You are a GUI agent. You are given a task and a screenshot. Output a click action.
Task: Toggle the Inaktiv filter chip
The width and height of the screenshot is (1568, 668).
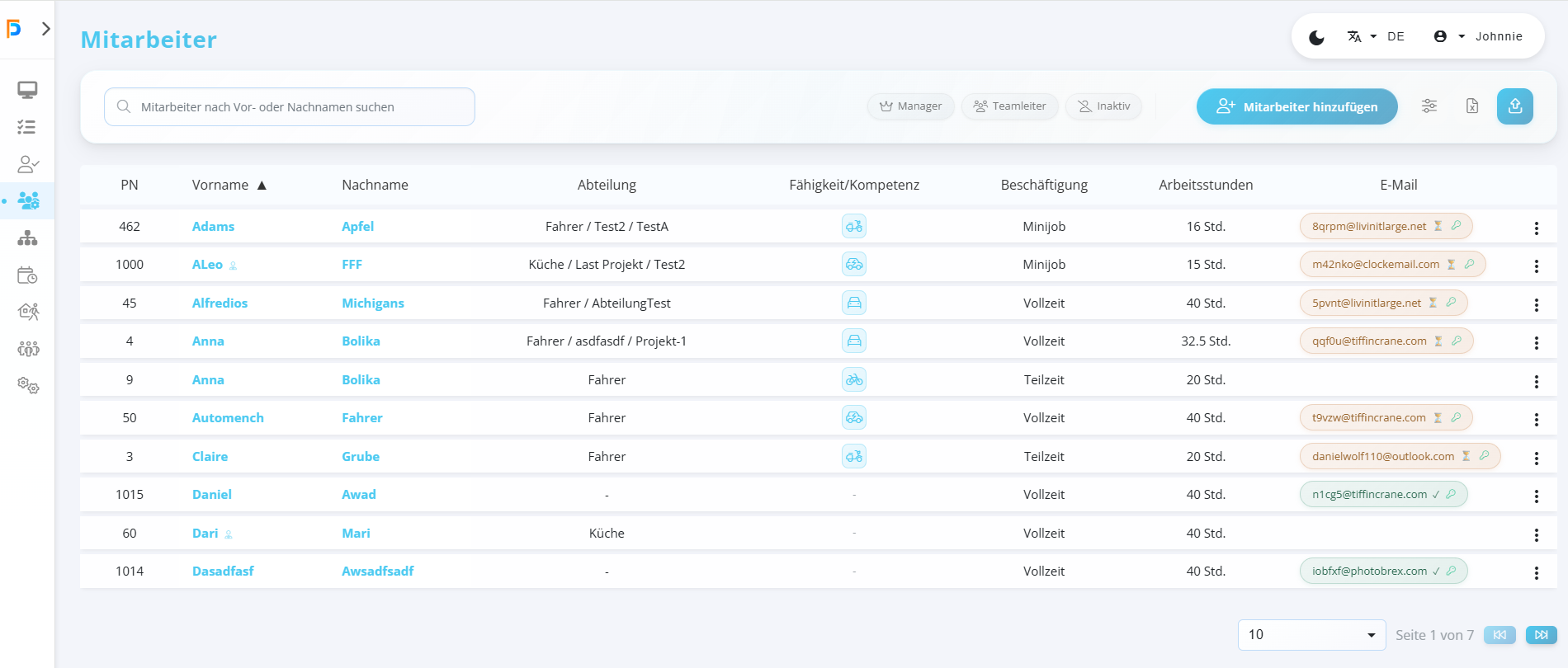[x=1103, y=106]
